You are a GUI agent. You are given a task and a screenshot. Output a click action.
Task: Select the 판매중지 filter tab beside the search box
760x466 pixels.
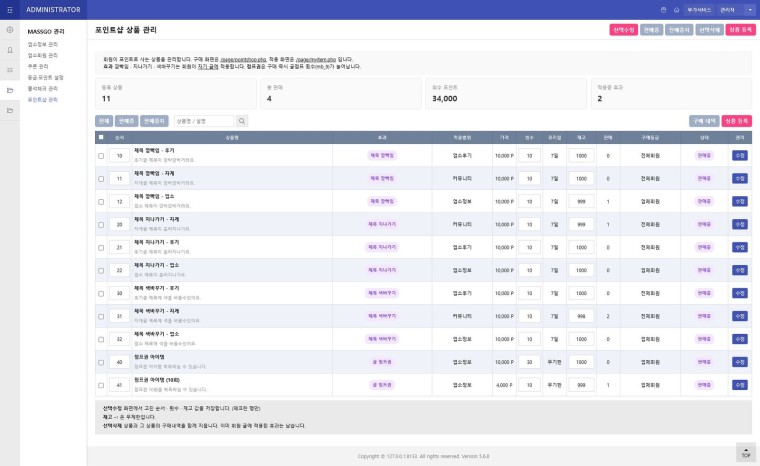(154, 121)
